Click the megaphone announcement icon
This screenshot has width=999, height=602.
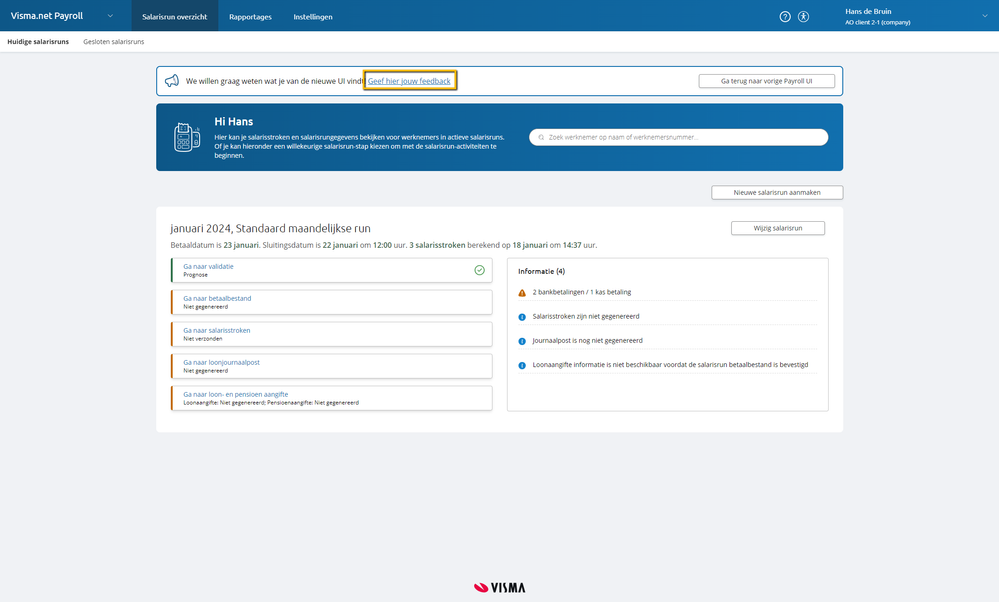(172, 81)
